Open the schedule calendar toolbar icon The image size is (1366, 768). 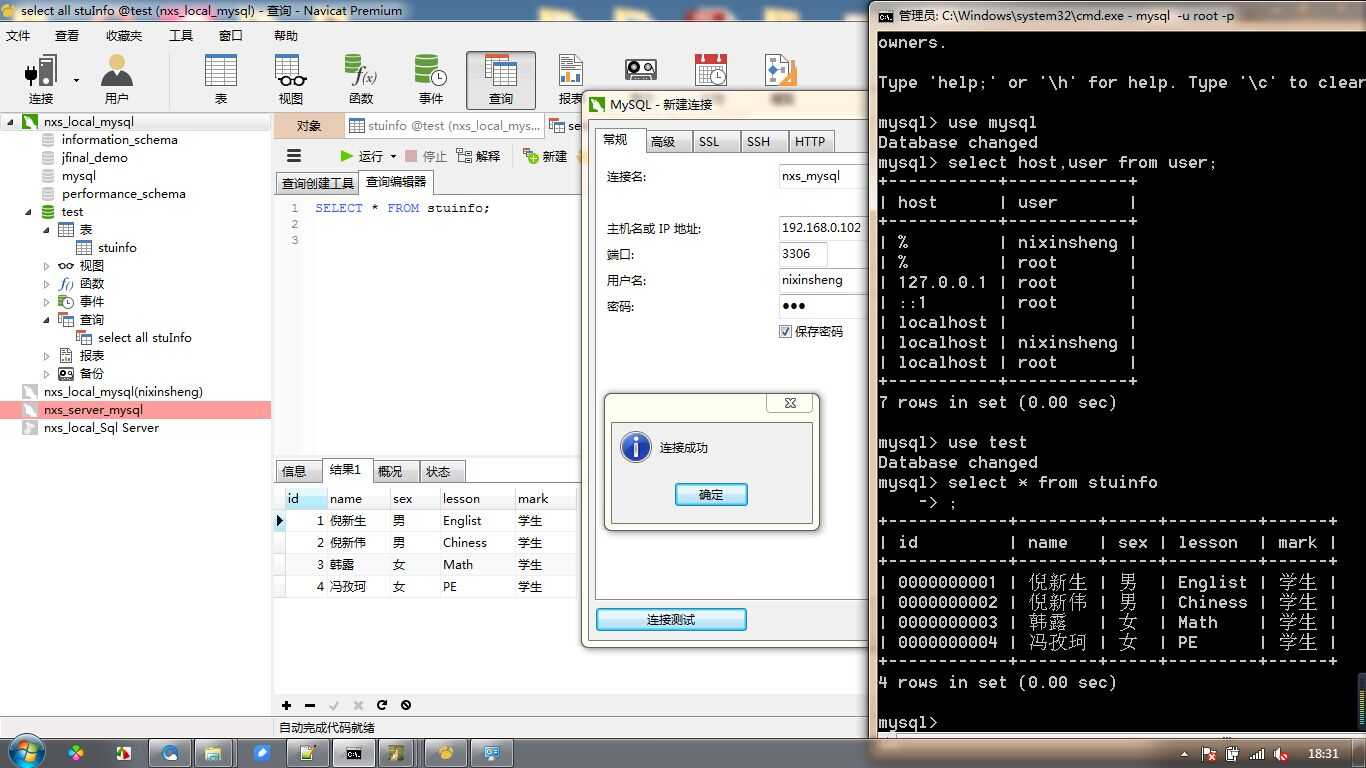tap(711, 70)
